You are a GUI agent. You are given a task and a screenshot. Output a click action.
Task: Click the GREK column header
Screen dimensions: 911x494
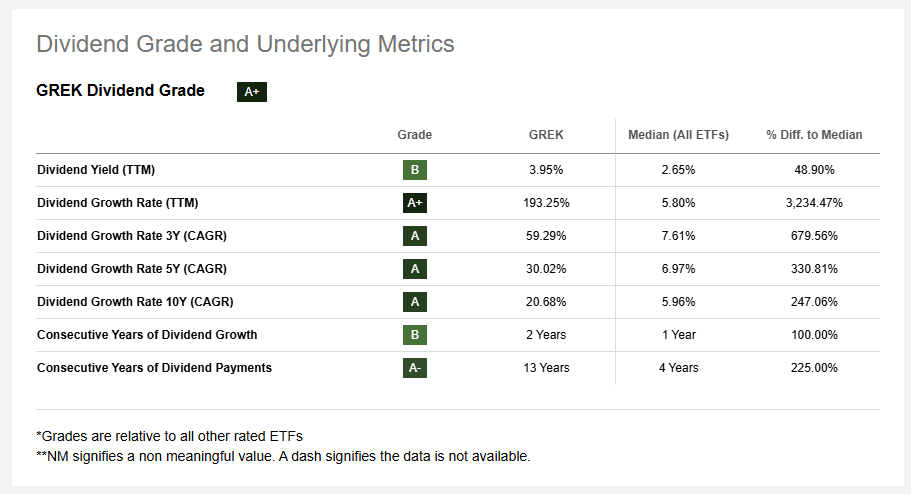pyautogui.click(x=547, y=135)
